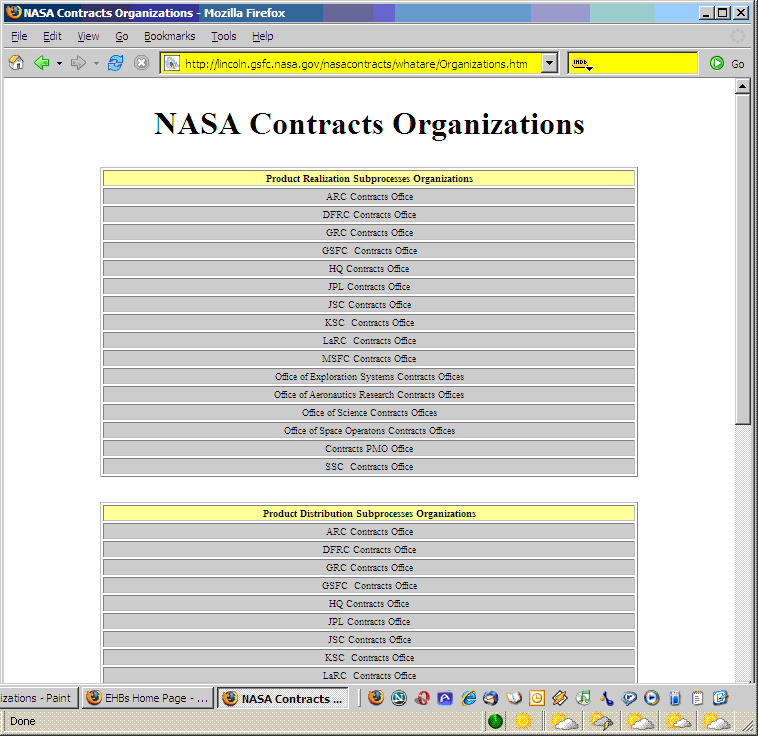Image resolution: width=758 pixels, height=736 pixels.
Task: Open the Go menu
Action: 122,36
